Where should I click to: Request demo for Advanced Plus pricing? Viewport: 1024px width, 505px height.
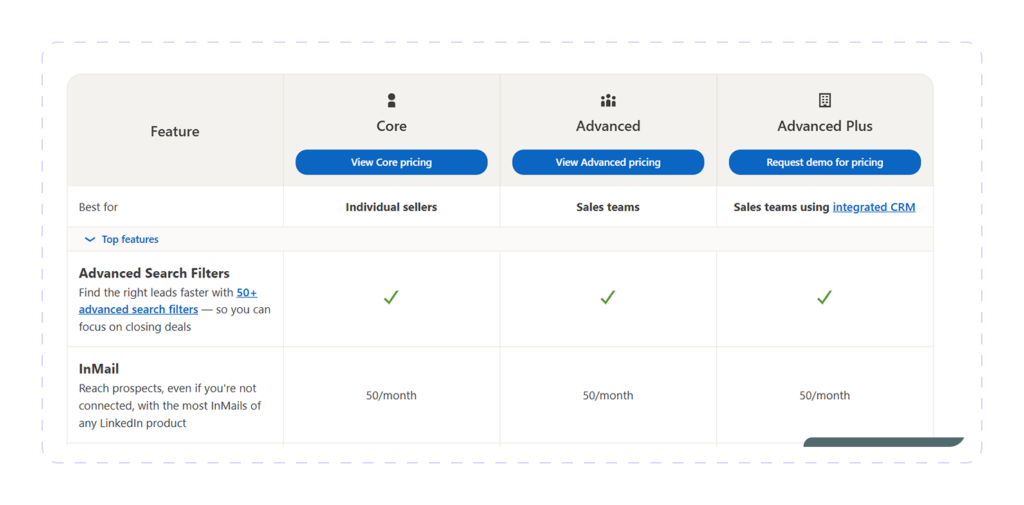click(x=825, y=162)
